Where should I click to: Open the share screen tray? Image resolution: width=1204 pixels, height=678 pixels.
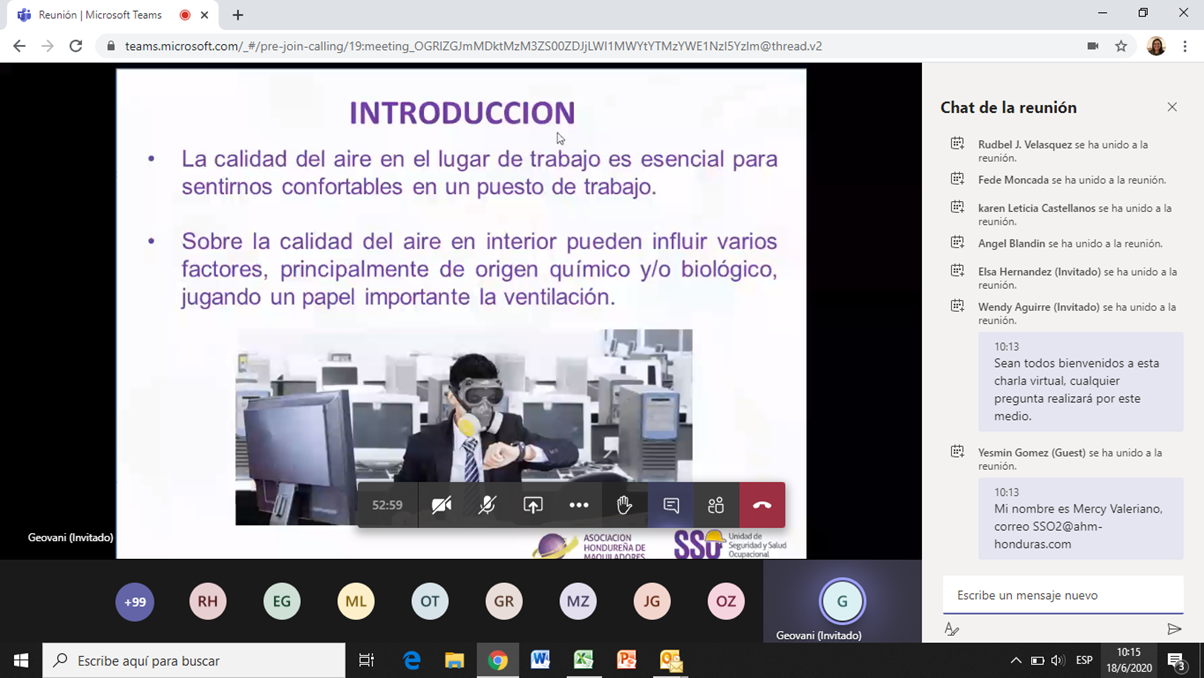(533, 505)
